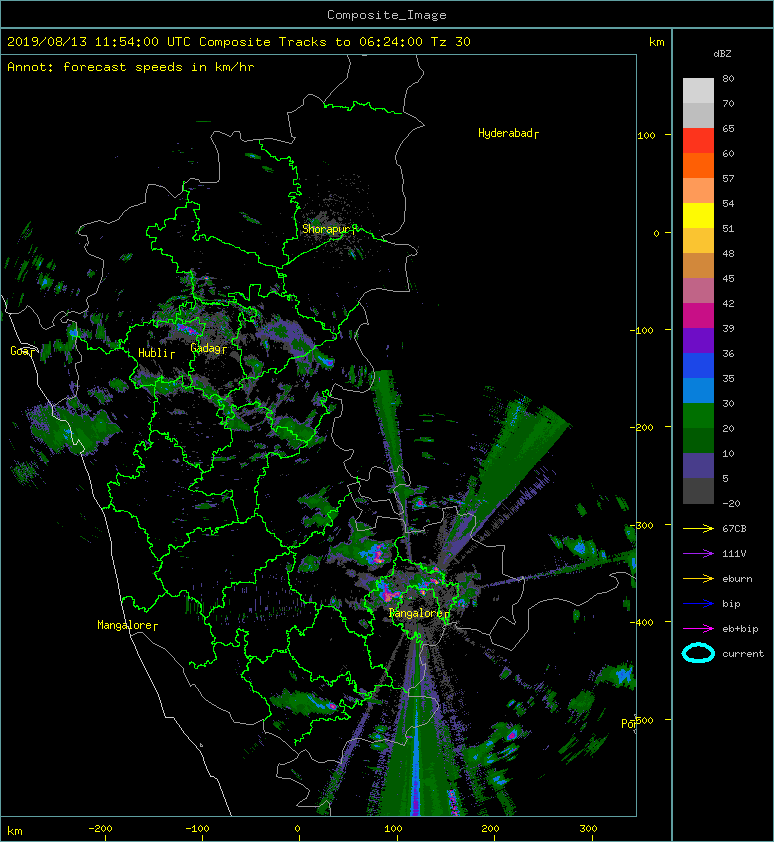Viewport: 774px width, 842px height.
Task: Select the Hubli city label
Action: click(156, 353)
